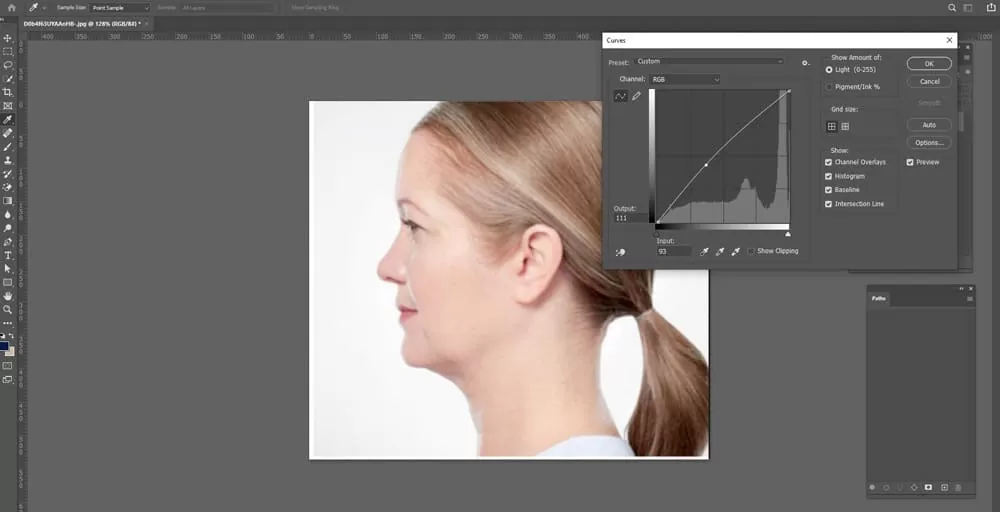Select the Eyedropper tool in the left toolbar
The width and height of the screenshot is (1000, 512).
[8, 119]
